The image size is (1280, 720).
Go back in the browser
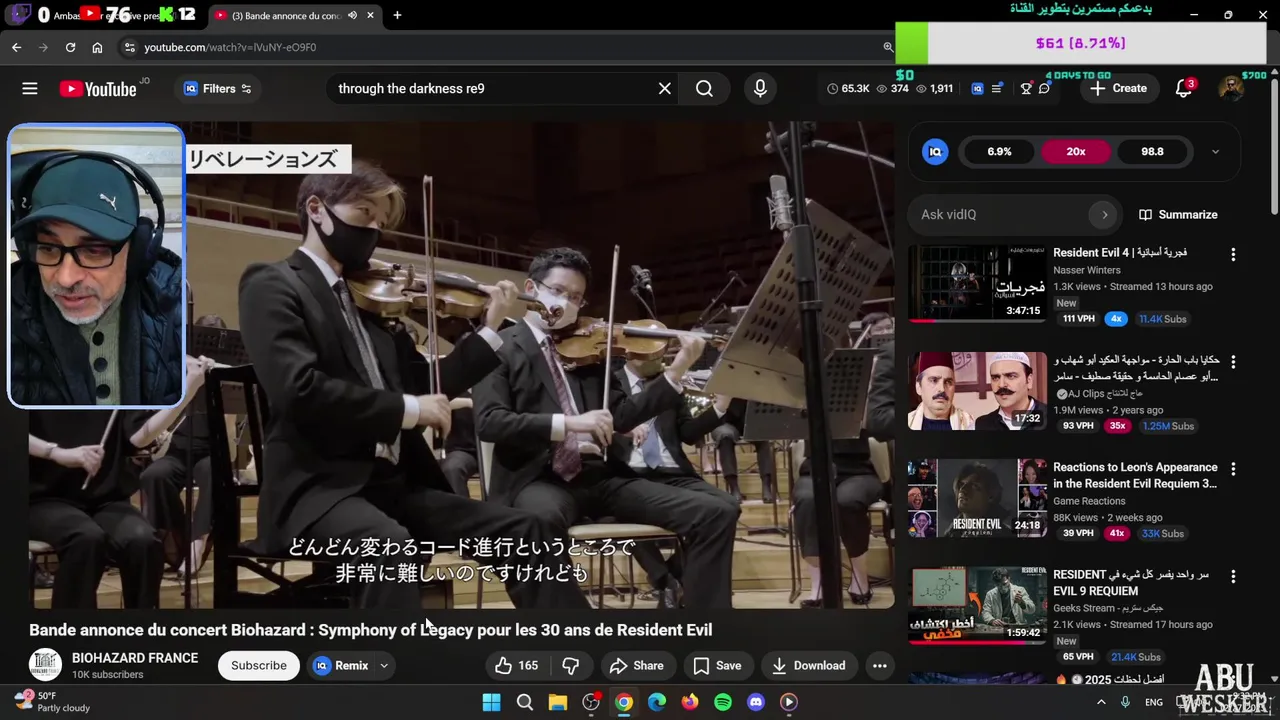pos(16,47)
